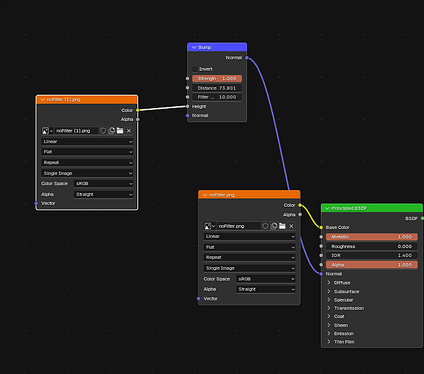Click BSDF output socket
This screenshot has height=374, width=424.
pyautogui.click(x=422, y=219)
